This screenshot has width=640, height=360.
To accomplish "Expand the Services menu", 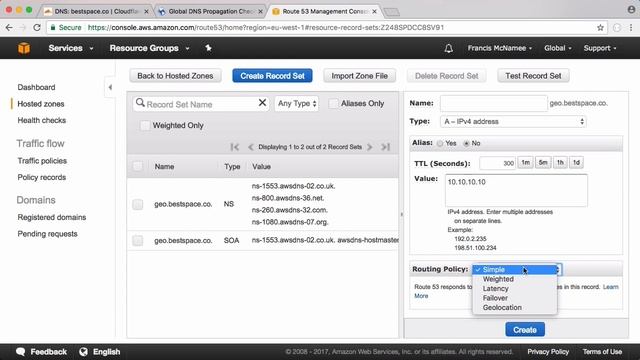I will pos(71,48).
